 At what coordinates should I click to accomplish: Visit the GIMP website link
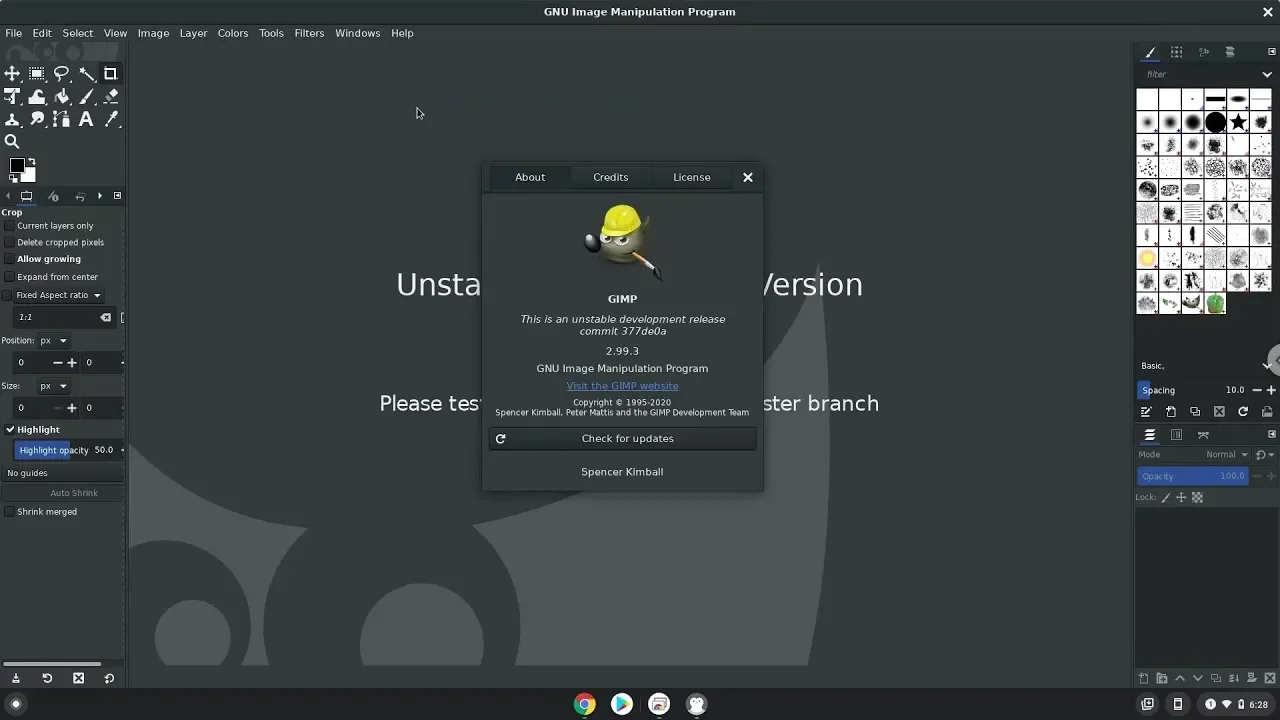tap(622, 386)
